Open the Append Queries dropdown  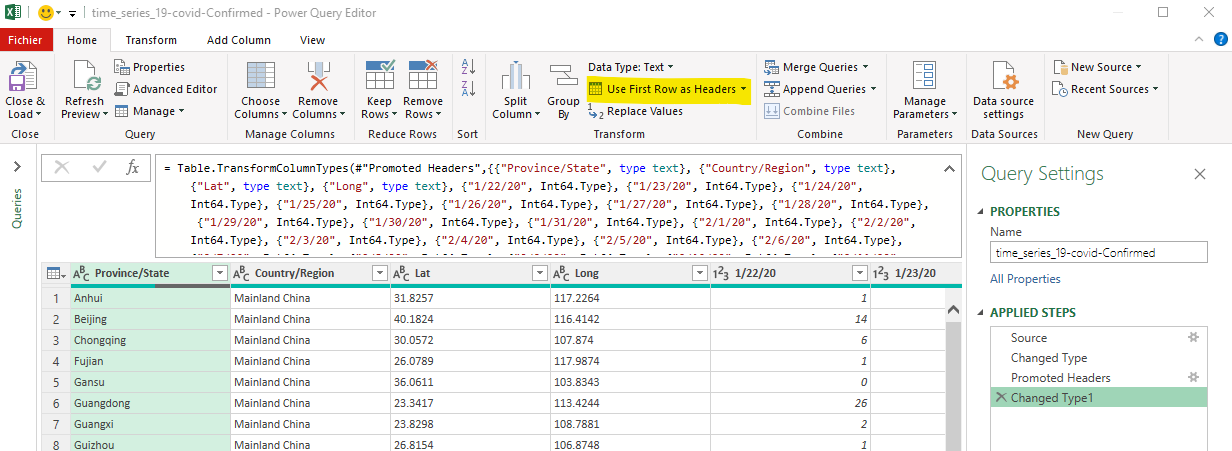click(x=820, y=89)
